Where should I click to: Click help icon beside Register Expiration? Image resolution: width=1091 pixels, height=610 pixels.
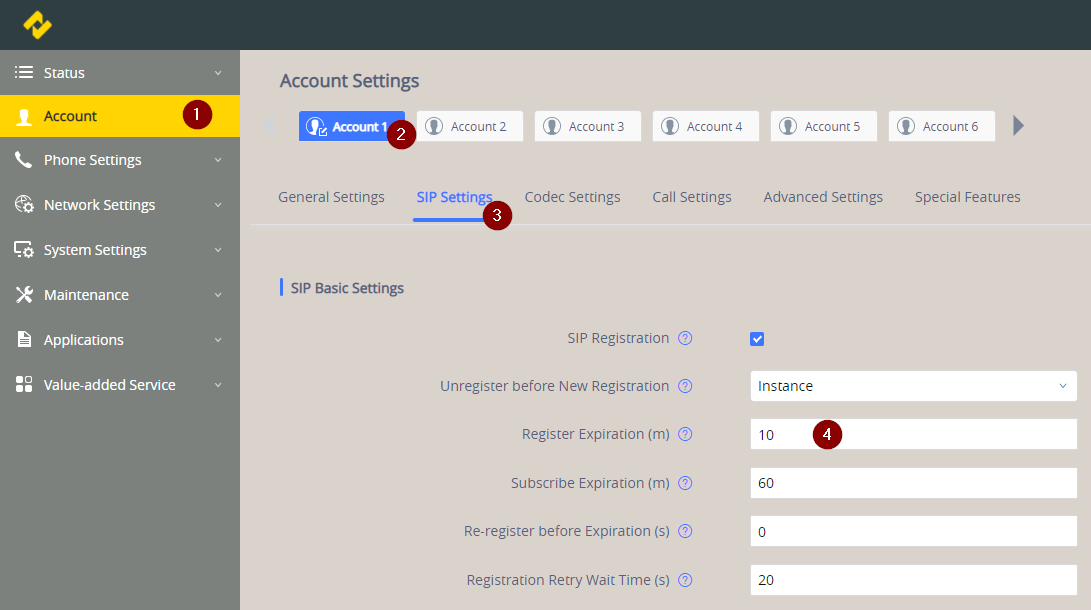click(x=685, y=435)
